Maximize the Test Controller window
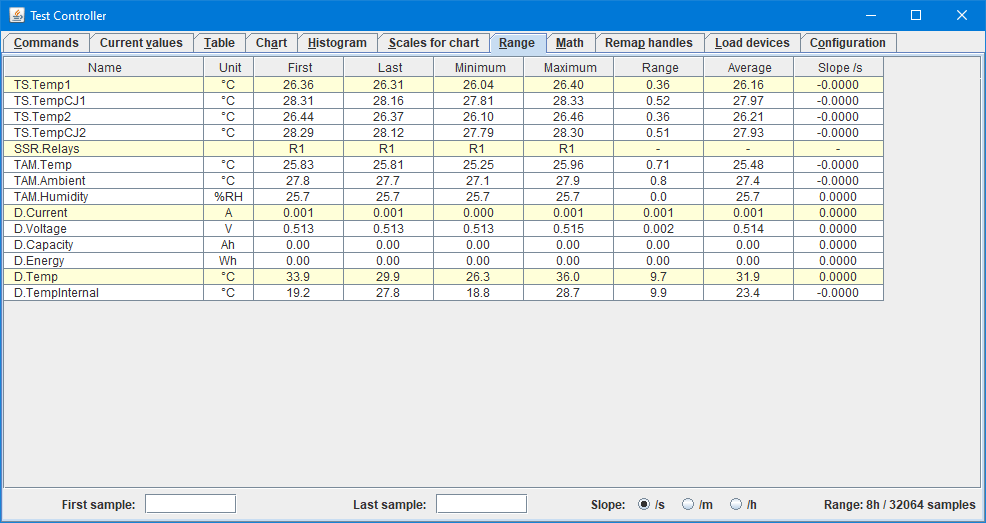 pos(916,15)
